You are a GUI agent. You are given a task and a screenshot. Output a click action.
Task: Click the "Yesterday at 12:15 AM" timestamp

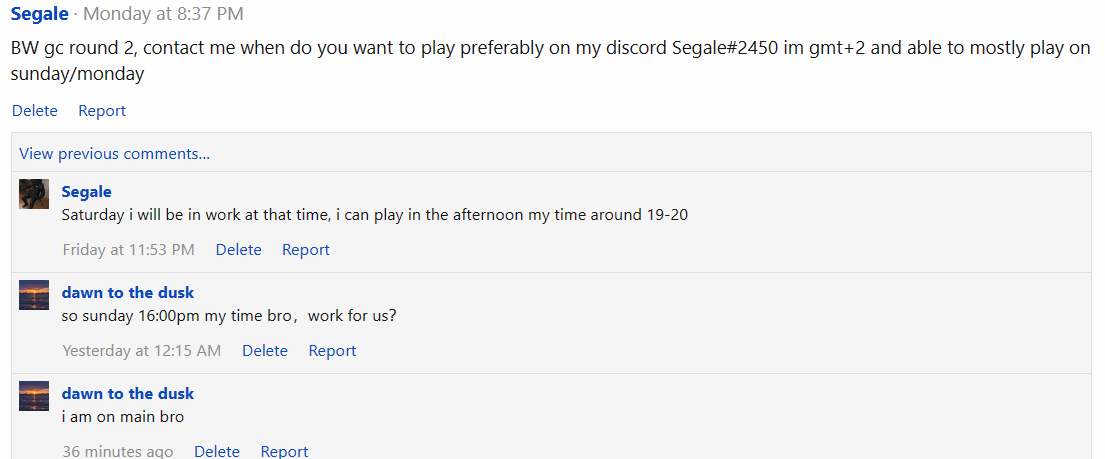[141, 351]
